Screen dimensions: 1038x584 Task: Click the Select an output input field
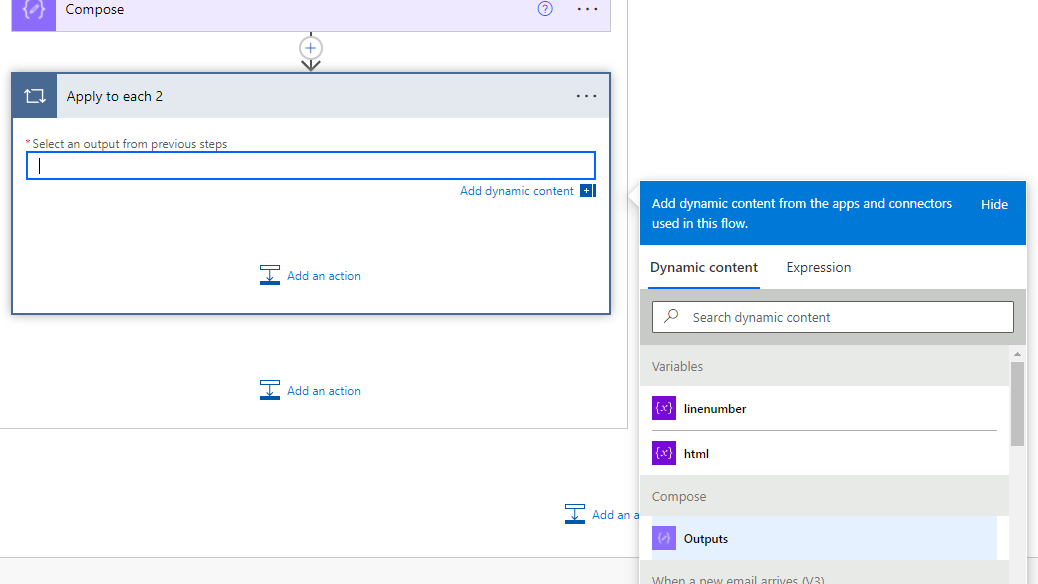pos(310,165)
